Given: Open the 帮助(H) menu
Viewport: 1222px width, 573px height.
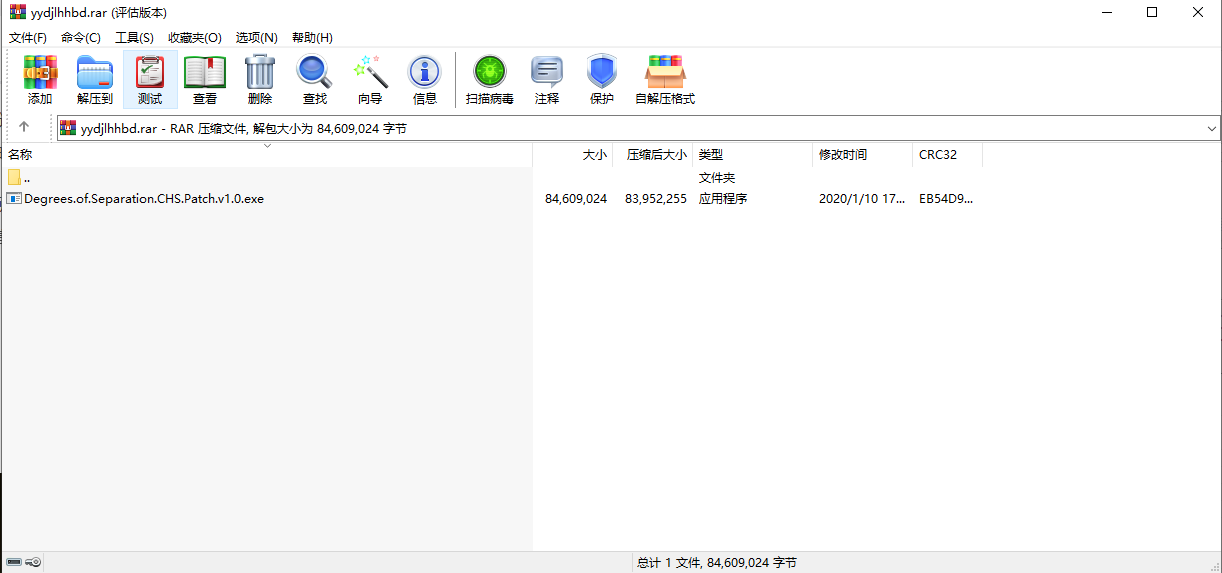Looking at the screenshot, I should click(312, 37).
